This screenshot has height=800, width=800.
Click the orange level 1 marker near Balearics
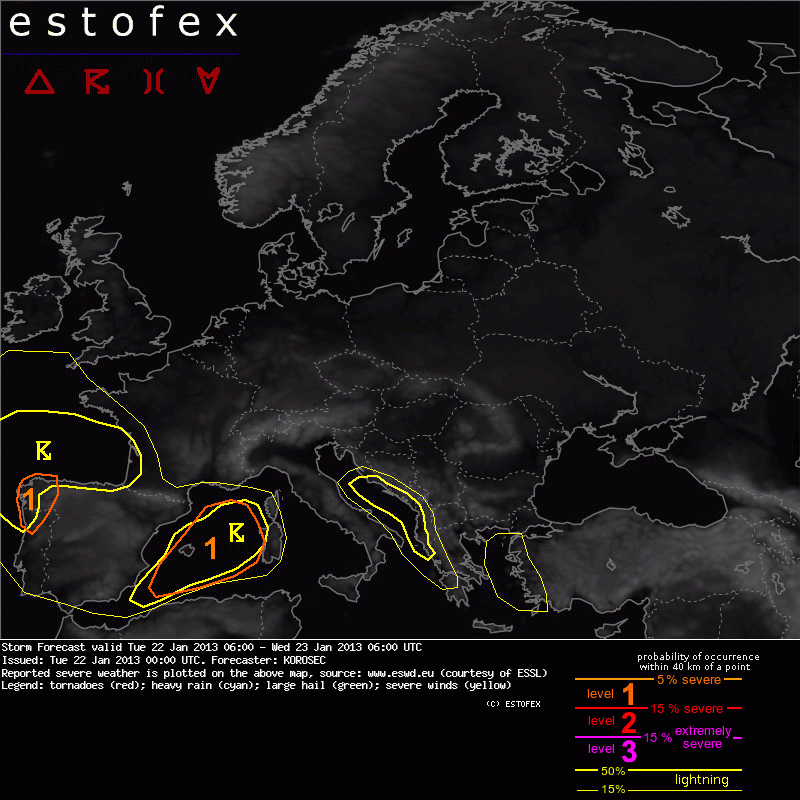[210, 547]
